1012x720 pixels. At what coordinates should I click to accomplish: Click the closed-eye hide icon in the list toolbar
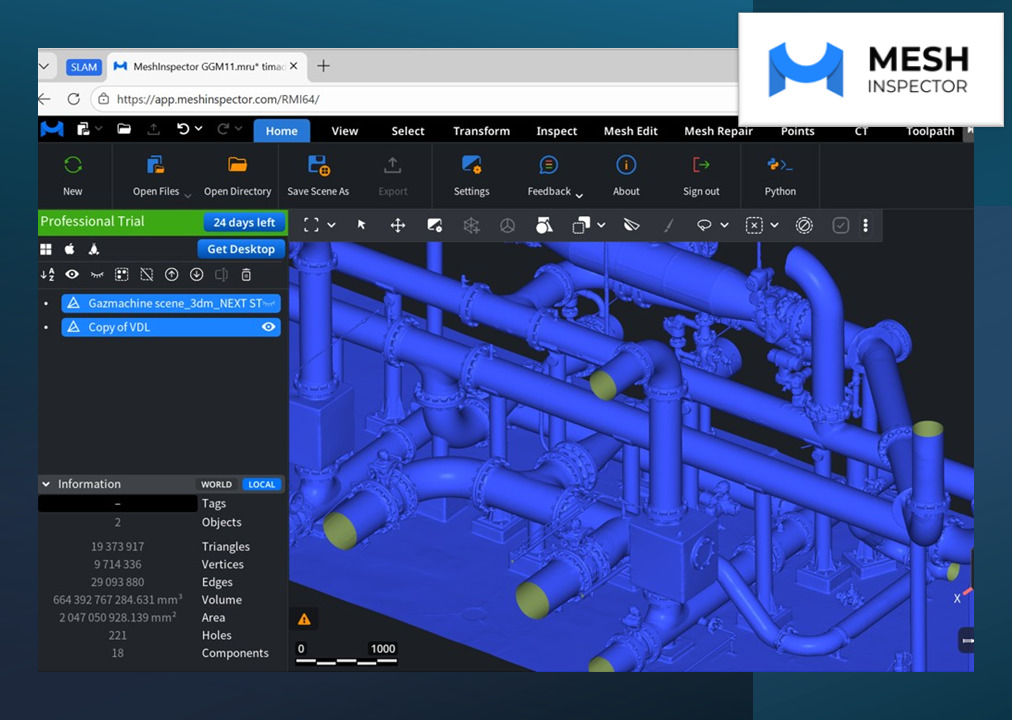(96, 274)
